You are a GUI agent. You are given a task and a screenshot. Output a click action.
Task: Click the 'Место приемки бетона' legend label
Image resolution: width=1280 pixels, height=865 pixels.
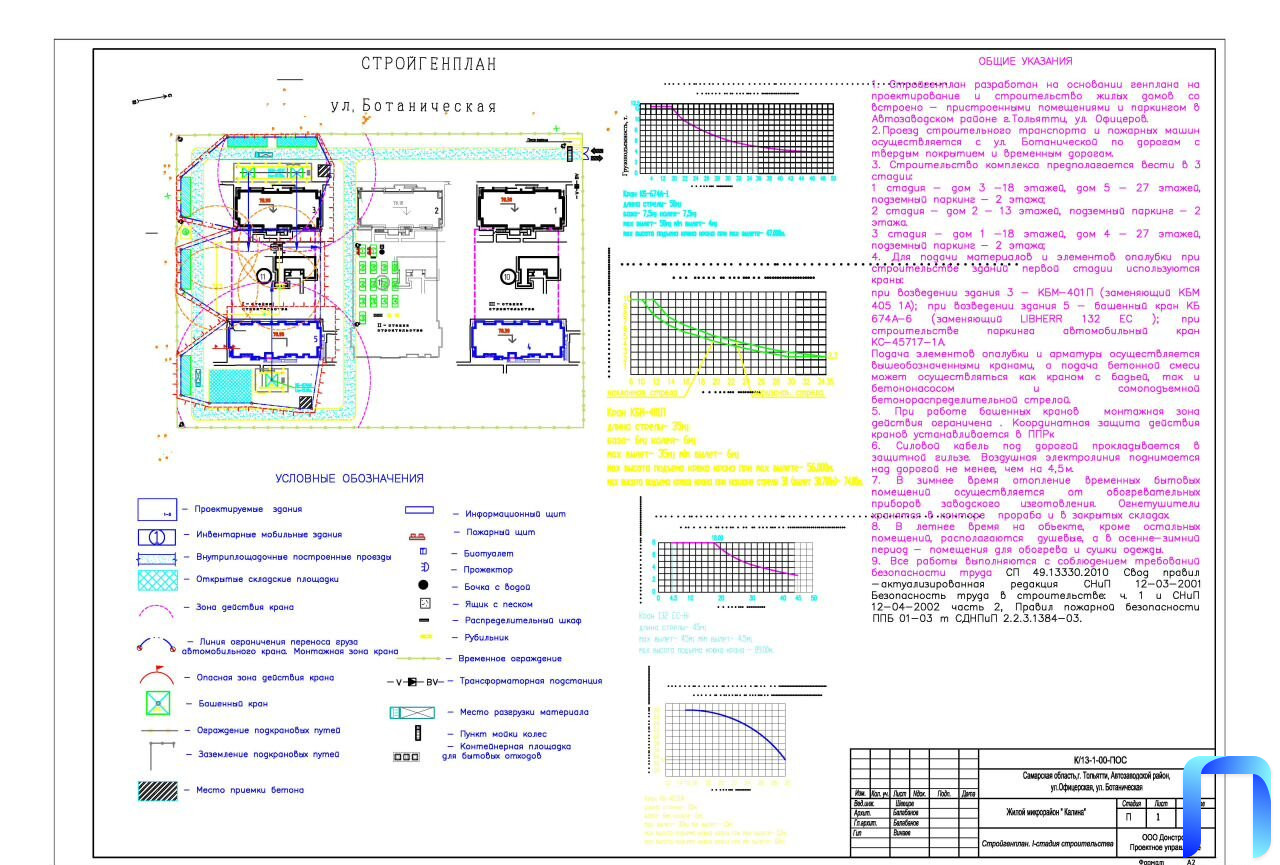tap(249, 790)
